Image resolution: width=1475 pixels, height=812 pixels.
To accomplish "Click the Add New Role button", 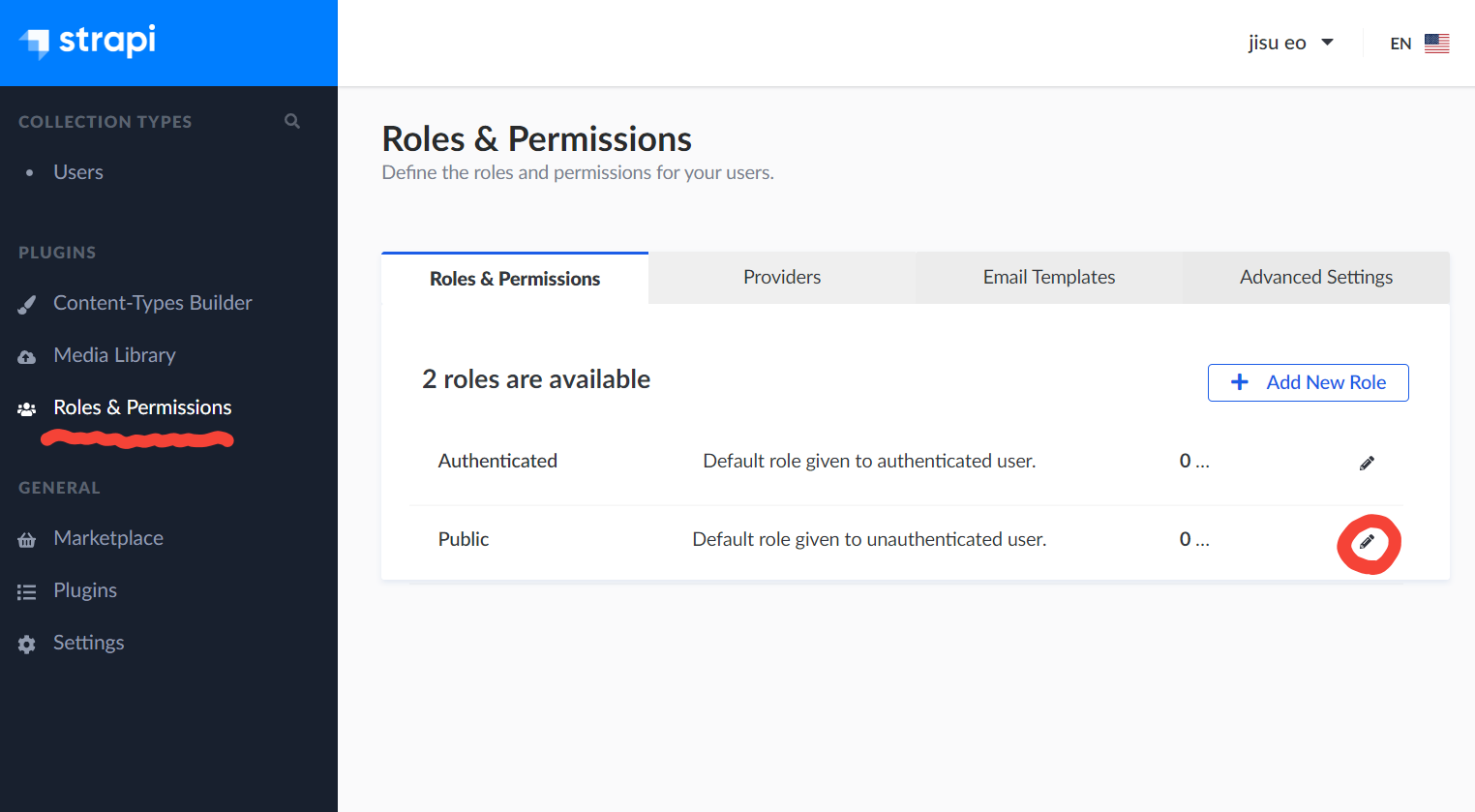I will pos(1308,382).
